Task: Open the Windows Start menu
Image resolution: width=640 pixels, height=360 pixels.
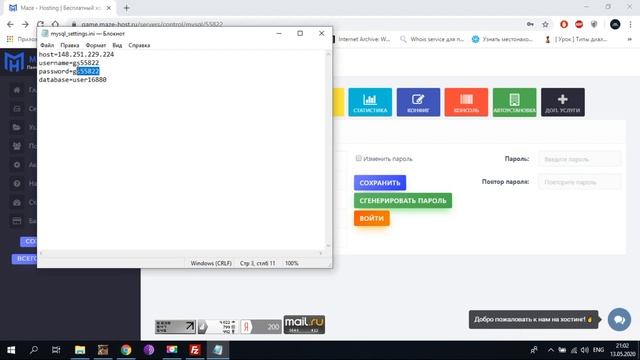Action: (x=11, y=350)
